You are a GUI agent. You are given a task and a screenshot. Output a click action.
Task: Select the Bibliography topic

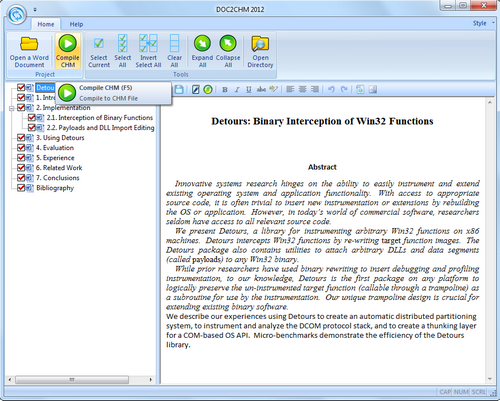[x=55, y=188]
